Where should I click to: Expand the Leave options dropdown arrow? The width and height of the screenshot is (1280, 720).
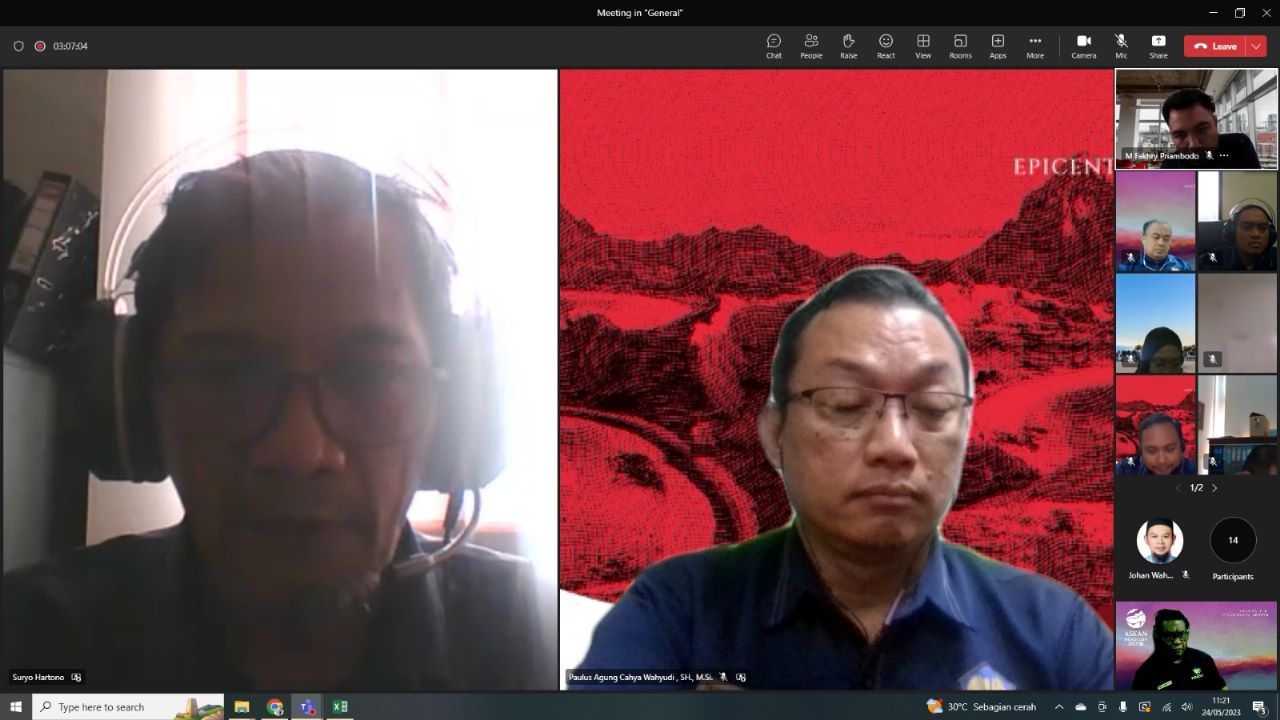[1257, 46]
